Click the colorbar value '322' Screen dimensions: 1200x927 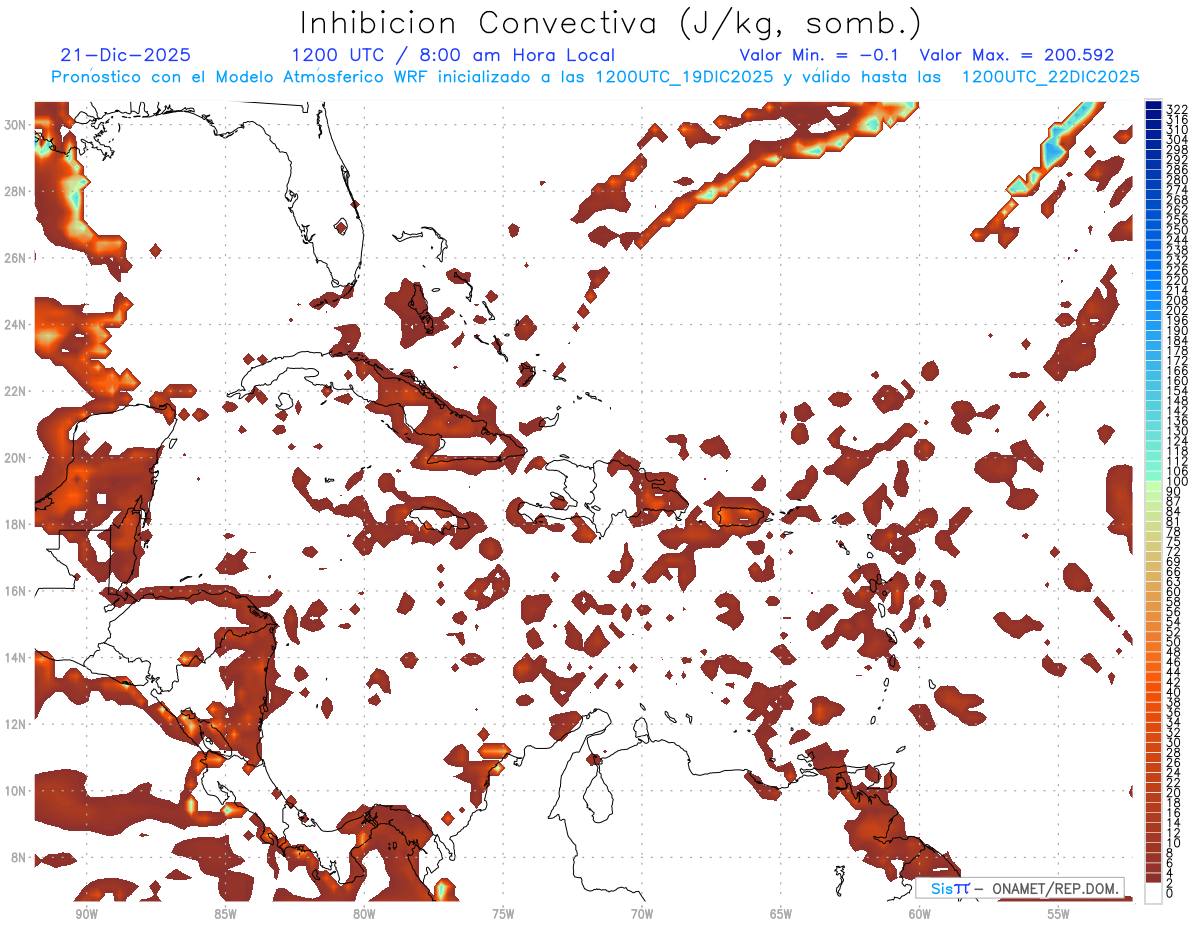click(1177, 108)
